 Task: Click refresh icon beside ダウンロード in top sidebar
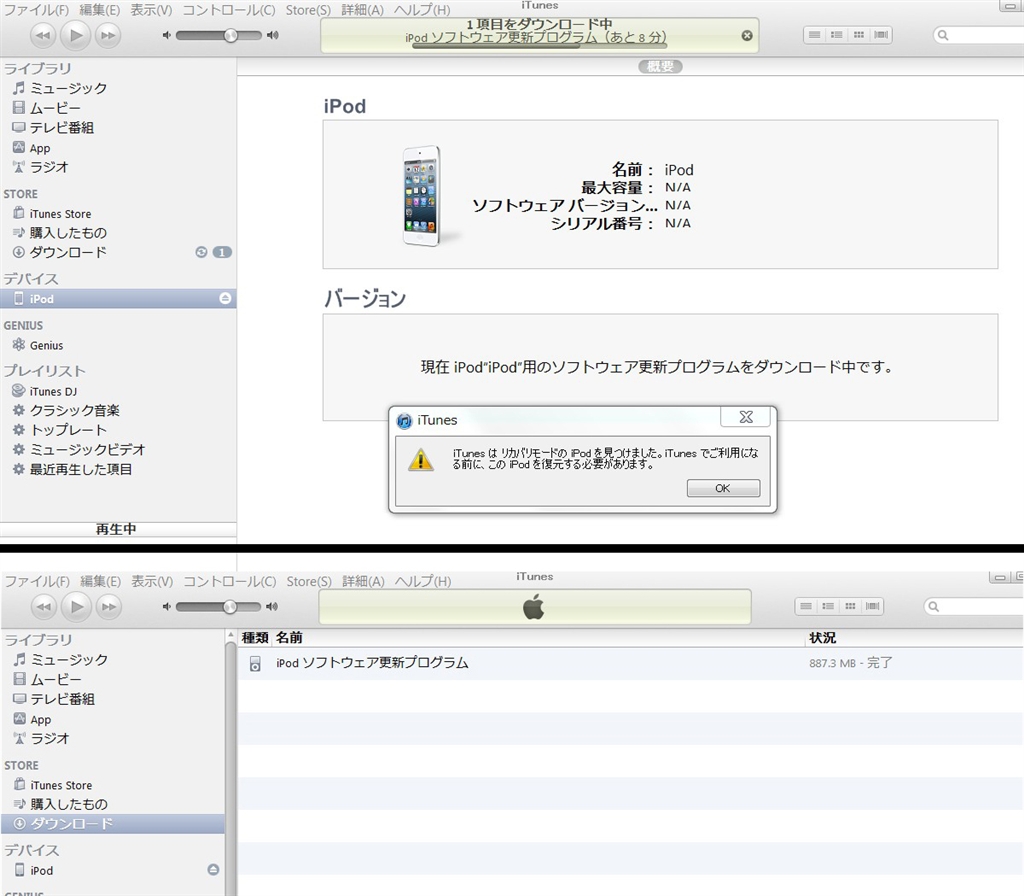coord(201,252)
